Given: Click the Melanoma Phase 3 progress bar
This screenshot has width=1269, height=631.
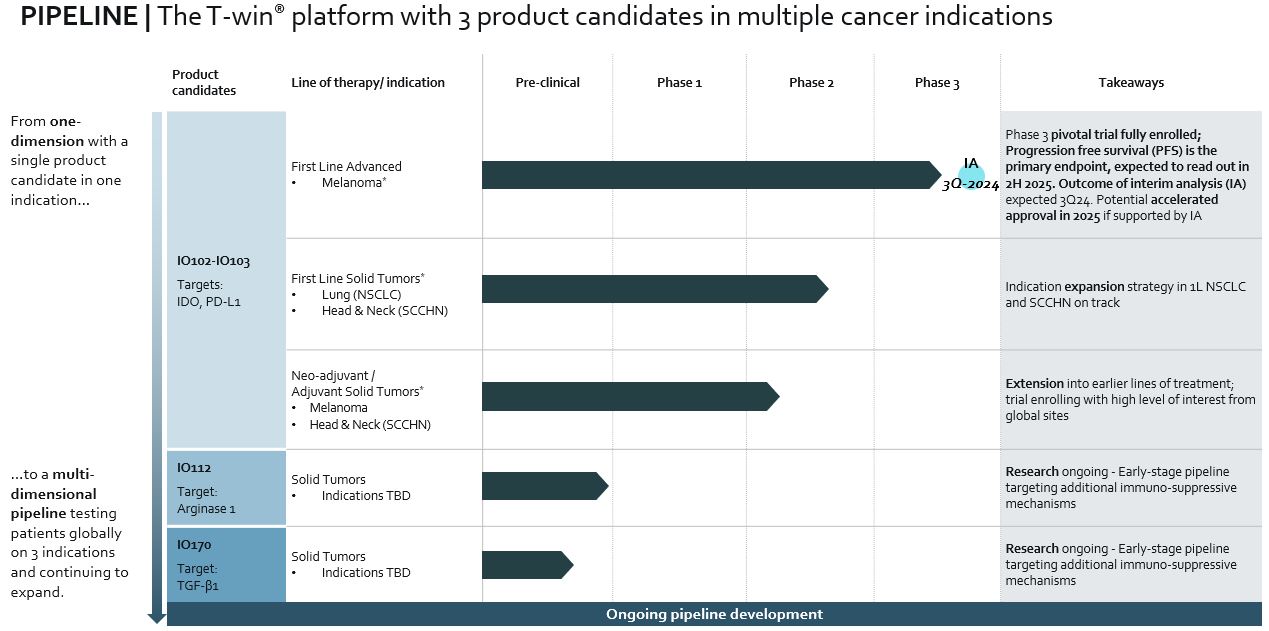Looking at the screenshot, I should point(712,175).
